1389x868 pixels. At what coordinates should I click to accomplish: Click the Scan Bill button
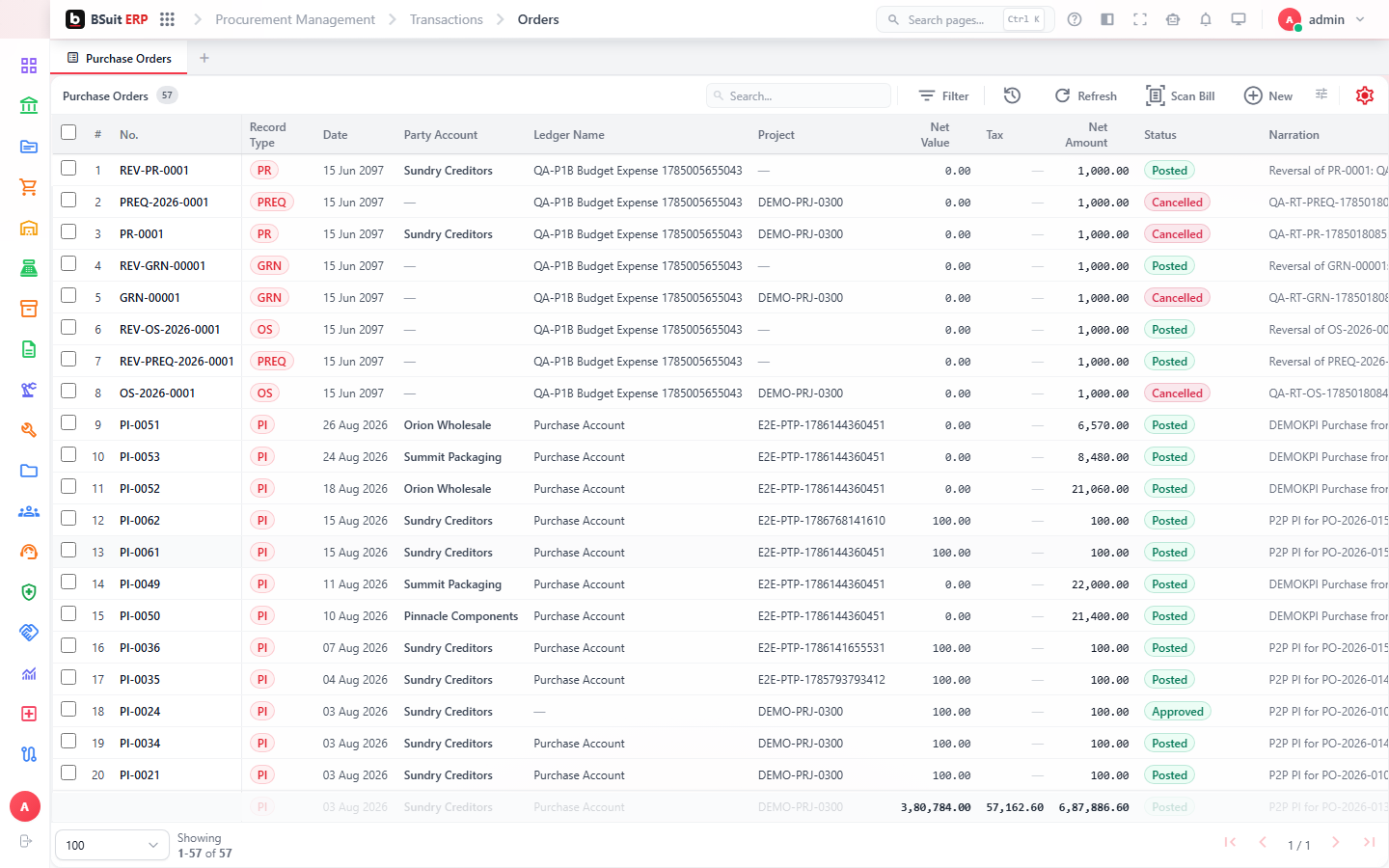coord(1181,95)
